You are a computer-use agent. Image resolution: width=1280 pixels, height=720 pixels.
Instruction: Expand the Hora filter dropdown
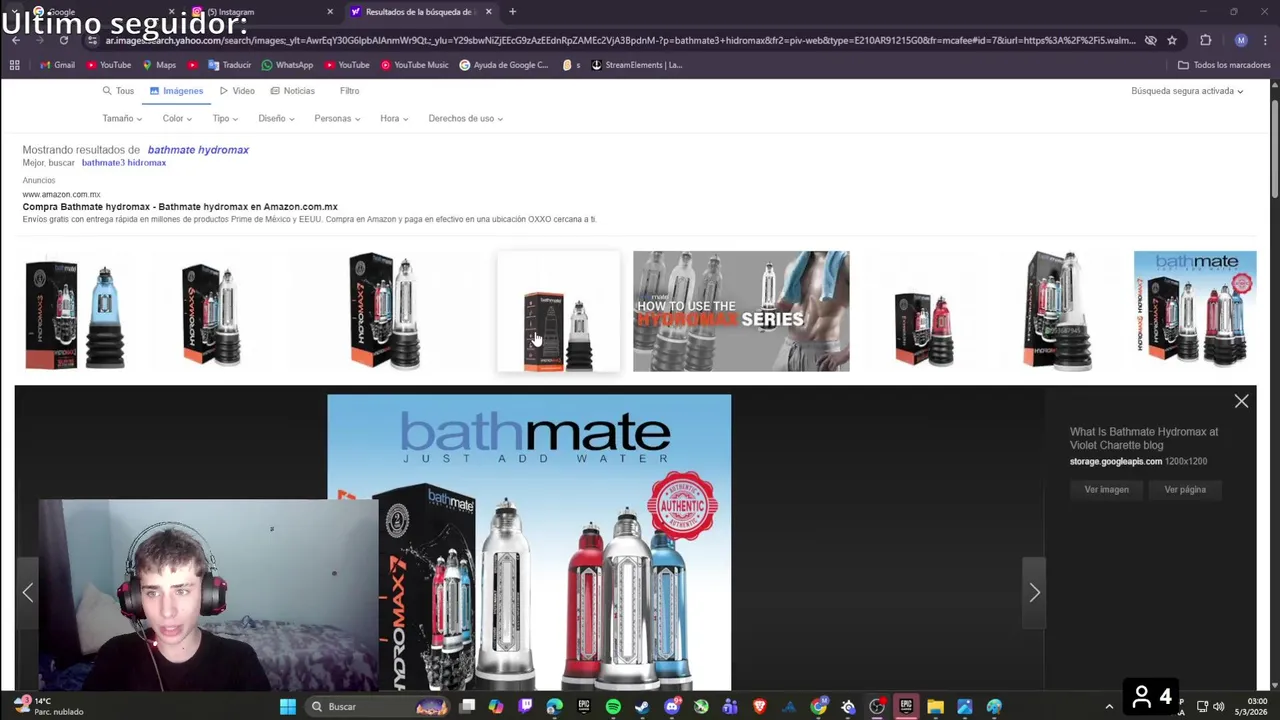(394, 118)
